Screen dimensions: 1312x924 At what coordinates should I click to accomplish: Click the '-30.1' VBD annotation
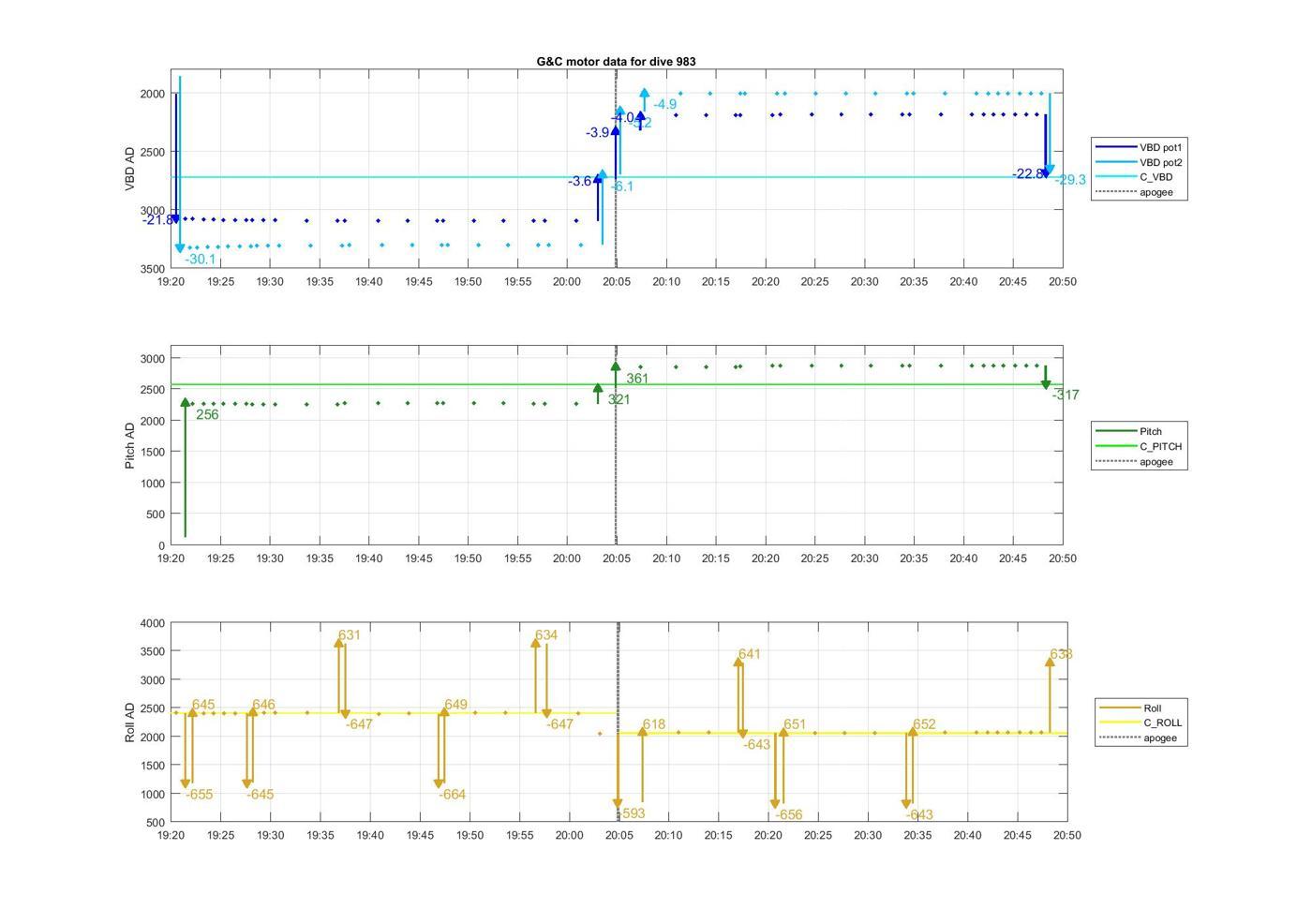pyautogui.click(x=200, y=260)
